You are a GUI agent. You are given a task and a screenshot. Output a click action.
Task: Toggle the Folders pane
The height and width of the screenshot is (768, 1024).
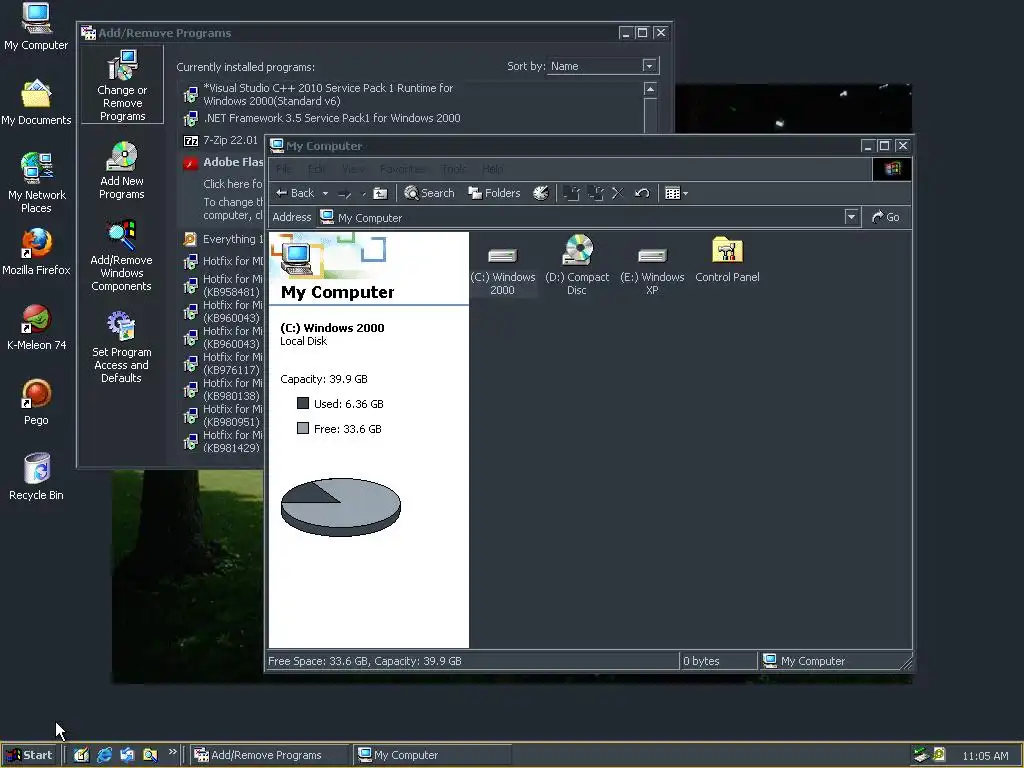coord(494,193)
